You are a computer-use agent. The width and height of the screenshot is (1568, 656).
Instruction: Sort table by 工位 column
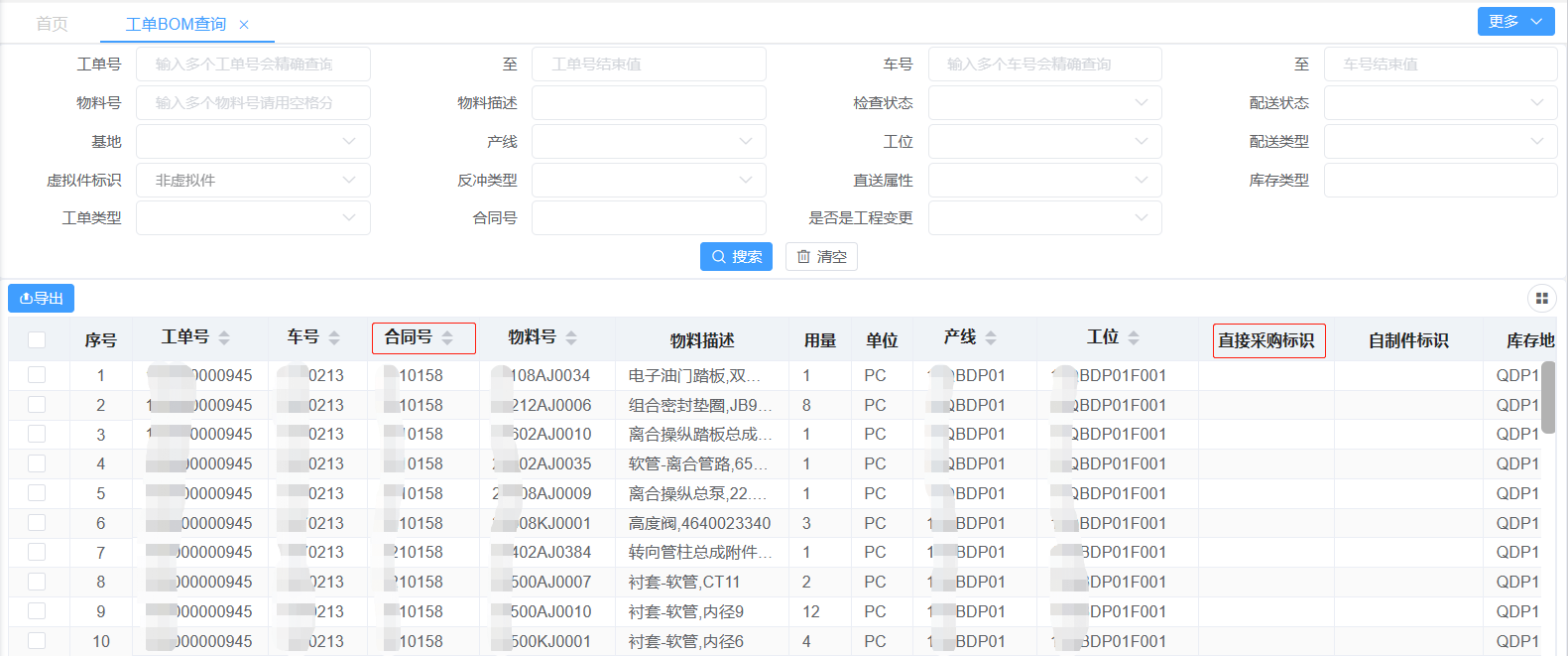click(x=1134, y=338)
